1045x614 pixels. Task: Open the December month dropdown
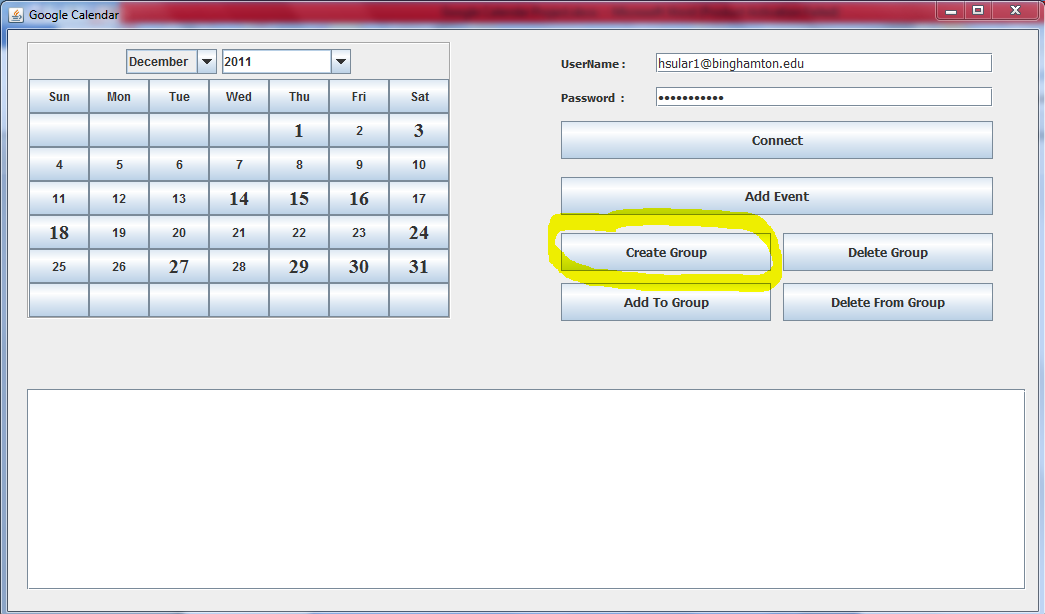[x=207, y=62]
